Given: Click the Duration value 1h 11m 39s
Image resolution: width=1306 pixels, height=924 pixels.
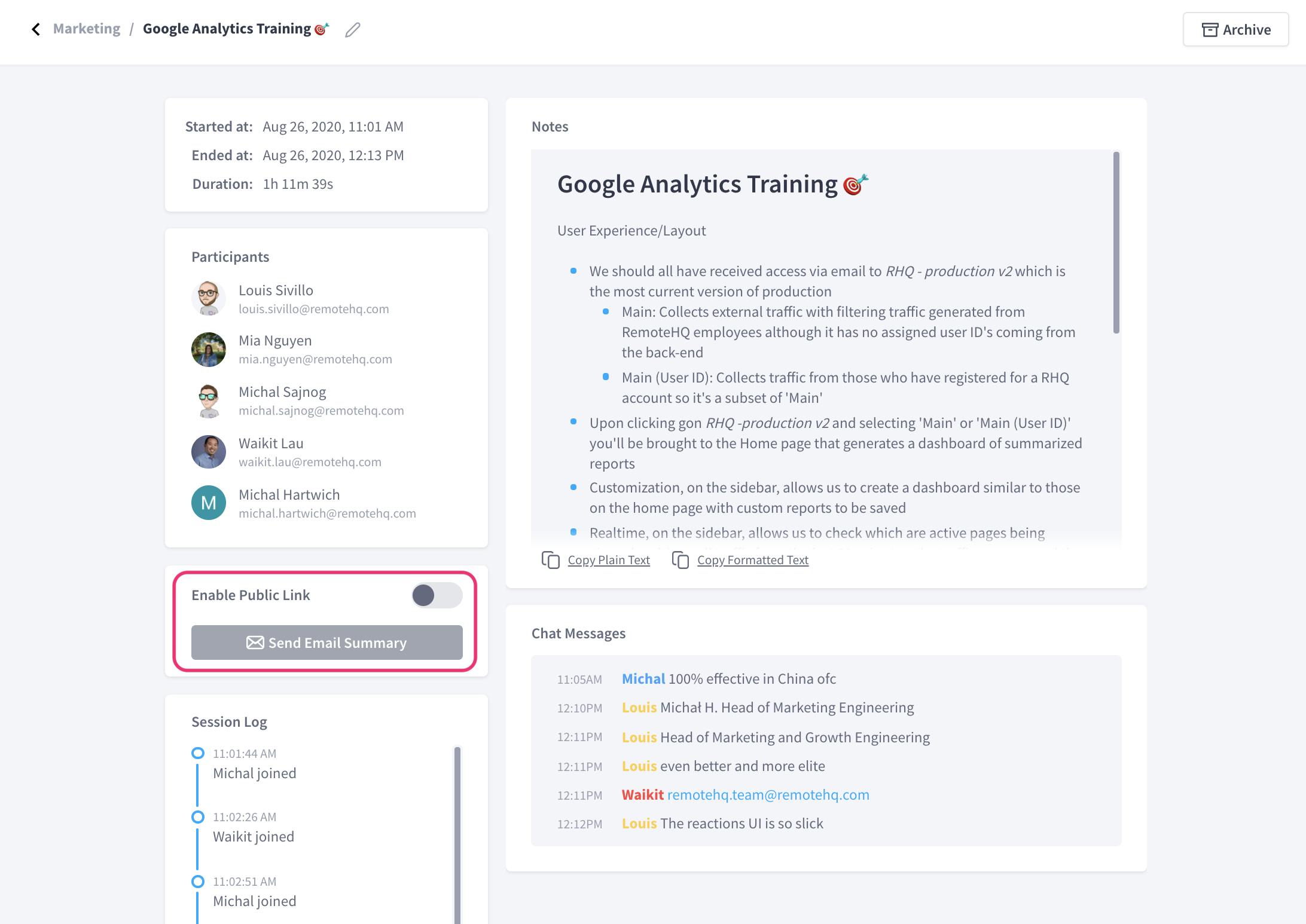Looking at the screenshot, I should 298,184.
